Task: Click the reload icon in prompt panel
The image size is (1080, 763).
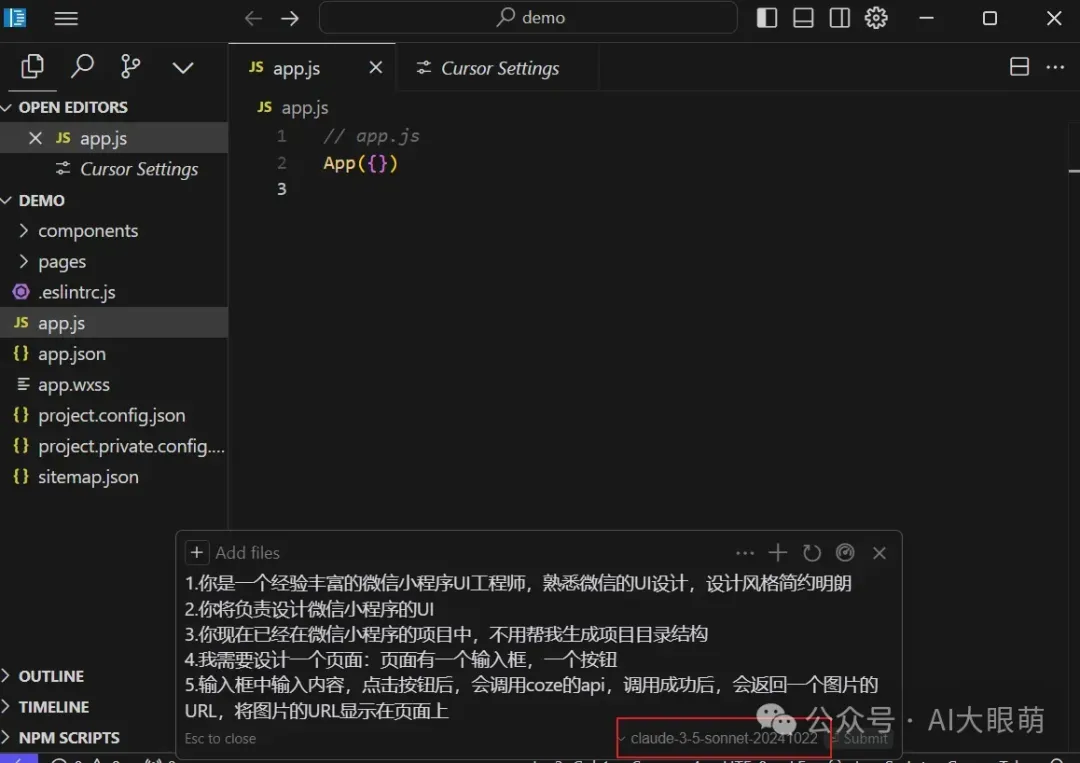Action: (812, 553)
